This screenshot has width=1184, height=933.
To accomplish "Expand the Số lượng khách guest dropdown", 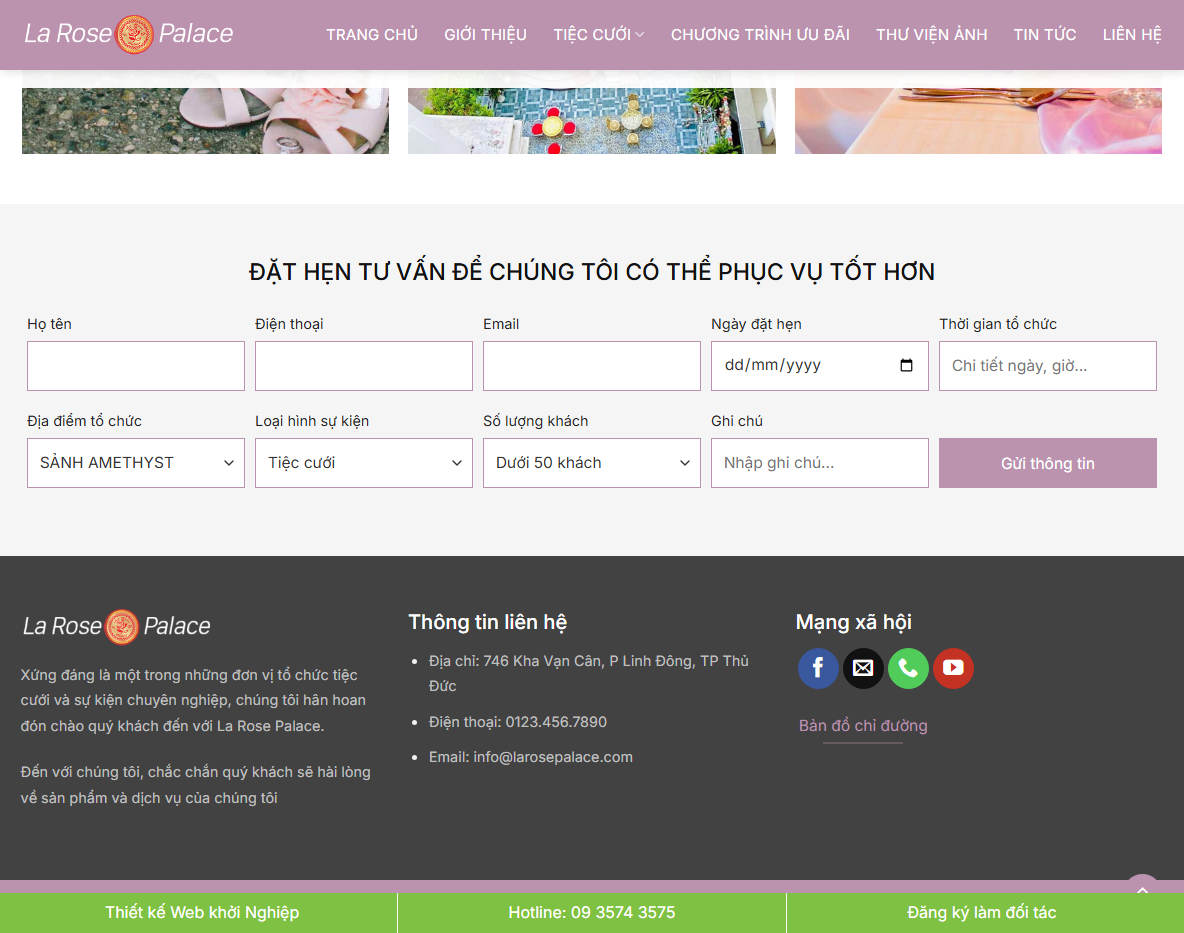I will tap(591, 463).
